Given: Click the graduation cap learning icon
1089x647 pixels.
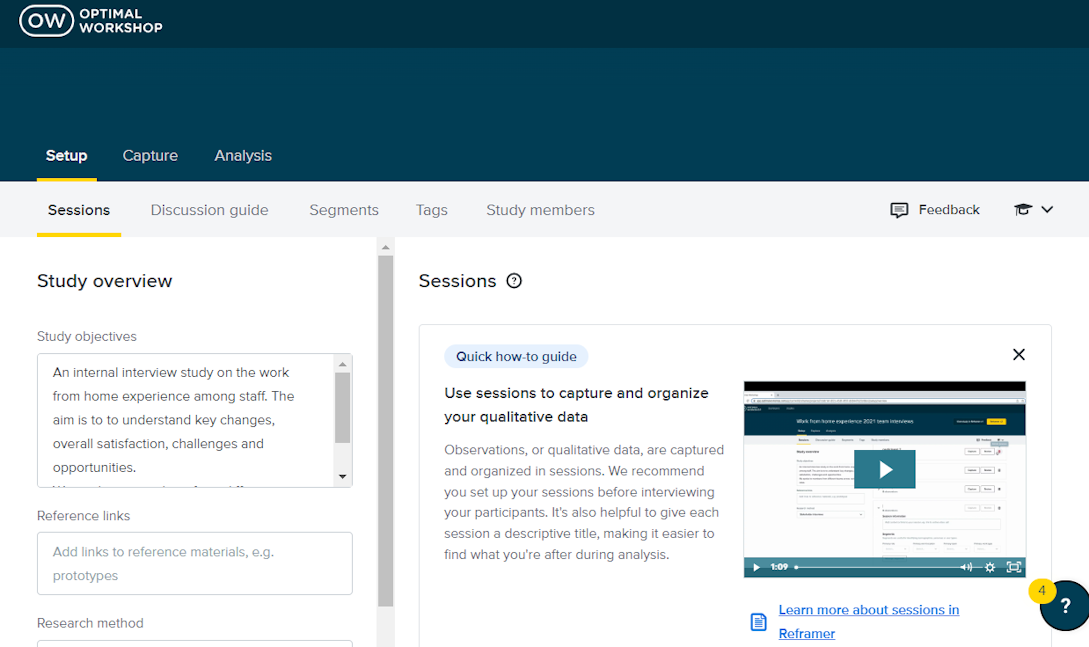Looking at the screenshot, I should [x=1022, y=209].
